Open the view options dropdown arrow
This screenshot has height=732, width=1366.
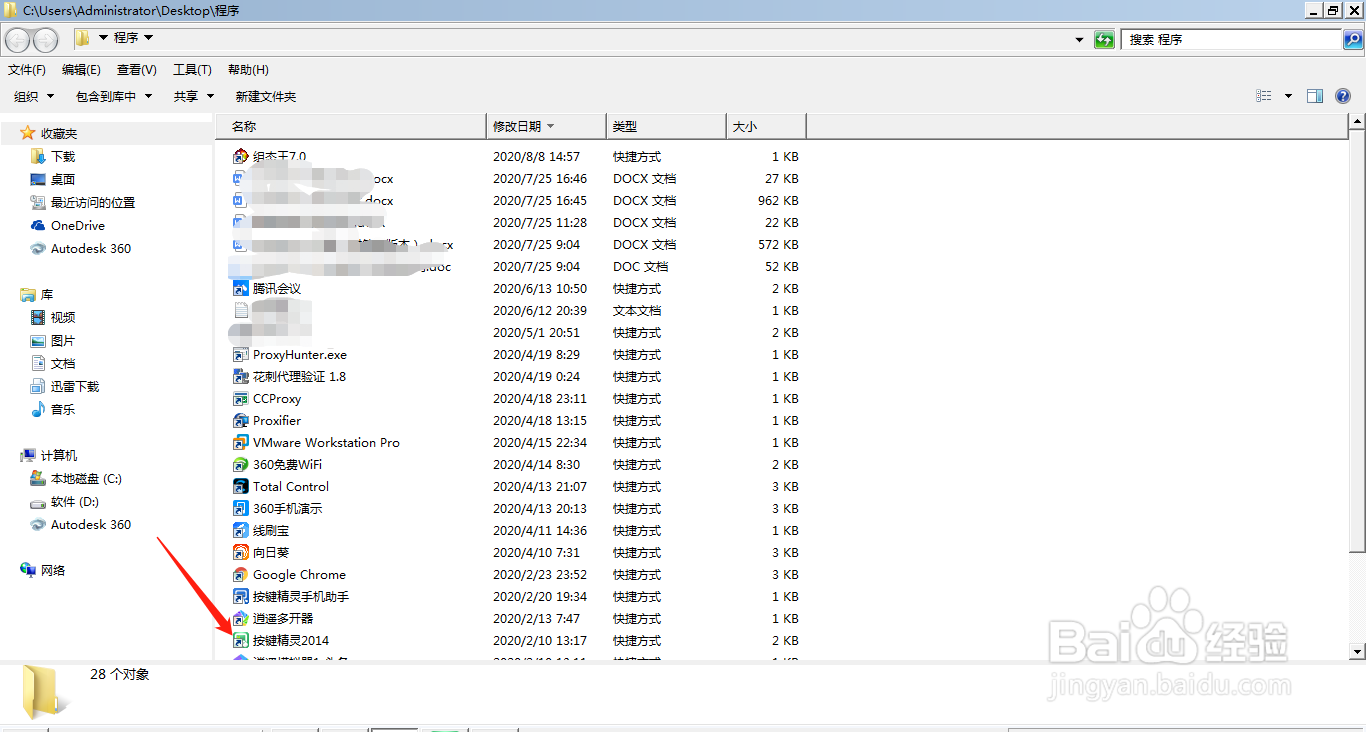[x=1288, y=96]
